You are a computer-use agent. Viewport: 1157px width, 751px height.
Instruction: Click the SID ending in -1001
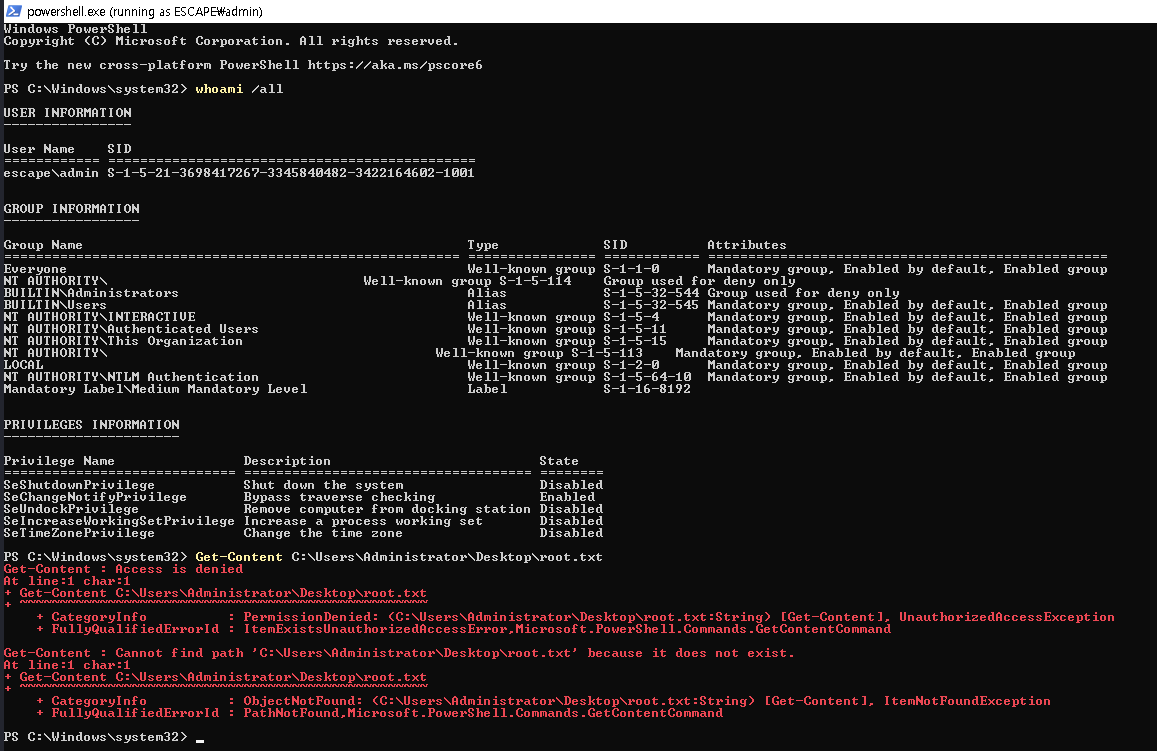pos(291,173)
